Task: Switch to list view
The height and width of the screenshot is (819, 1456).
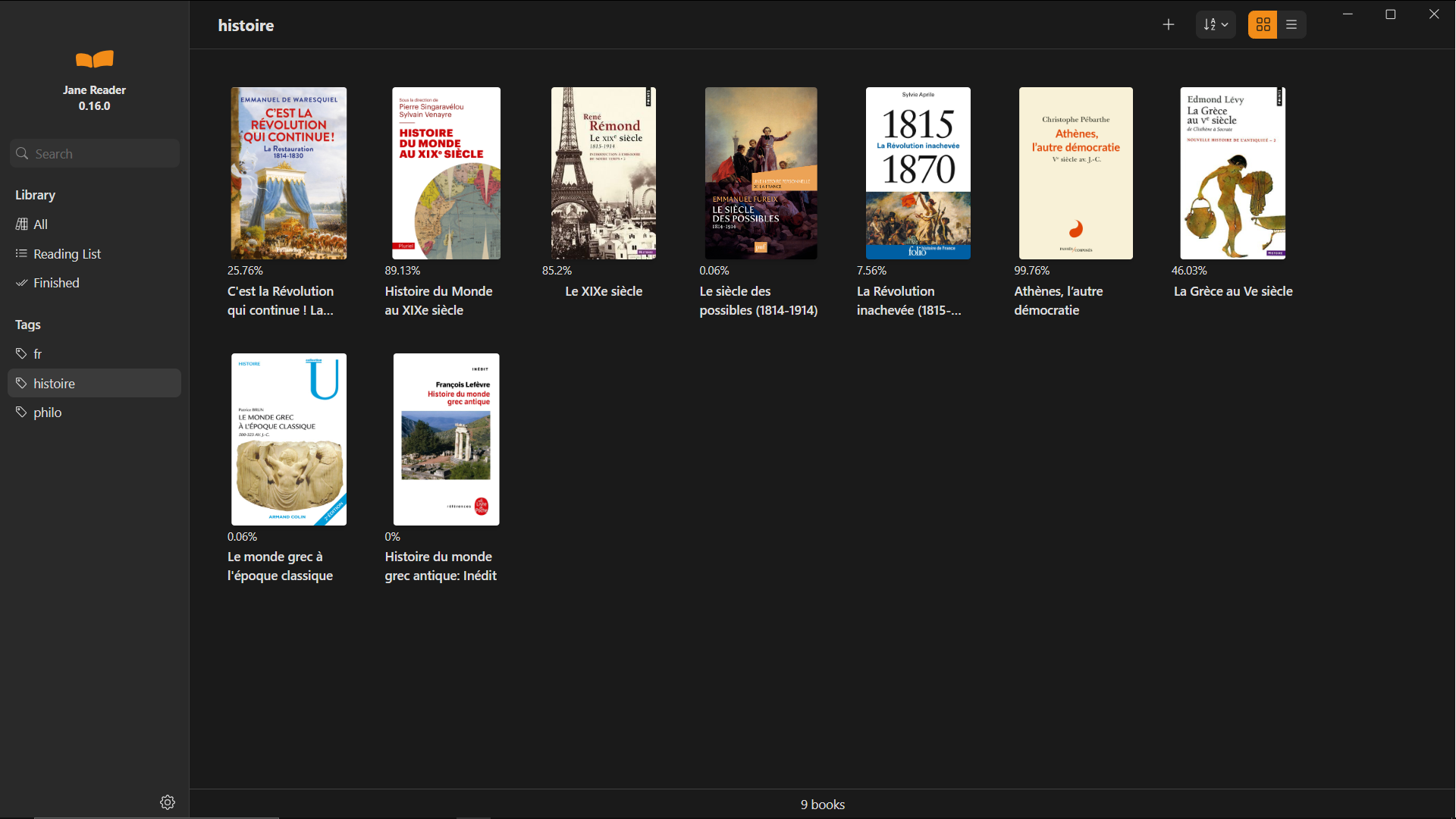Action: click(1291, 25)
